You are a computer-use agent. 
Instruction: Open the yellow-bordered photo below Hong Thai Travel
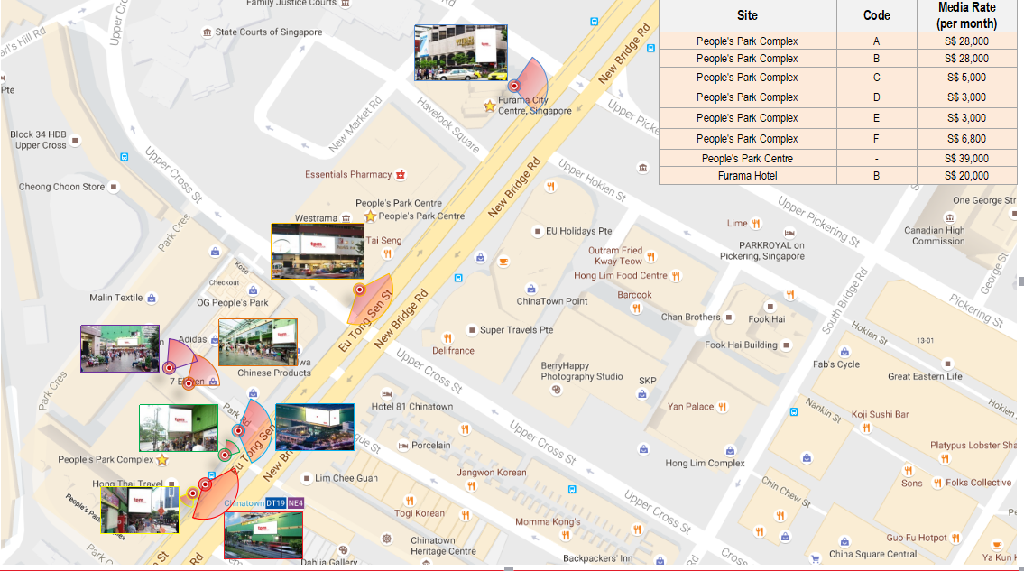(140, 510)
